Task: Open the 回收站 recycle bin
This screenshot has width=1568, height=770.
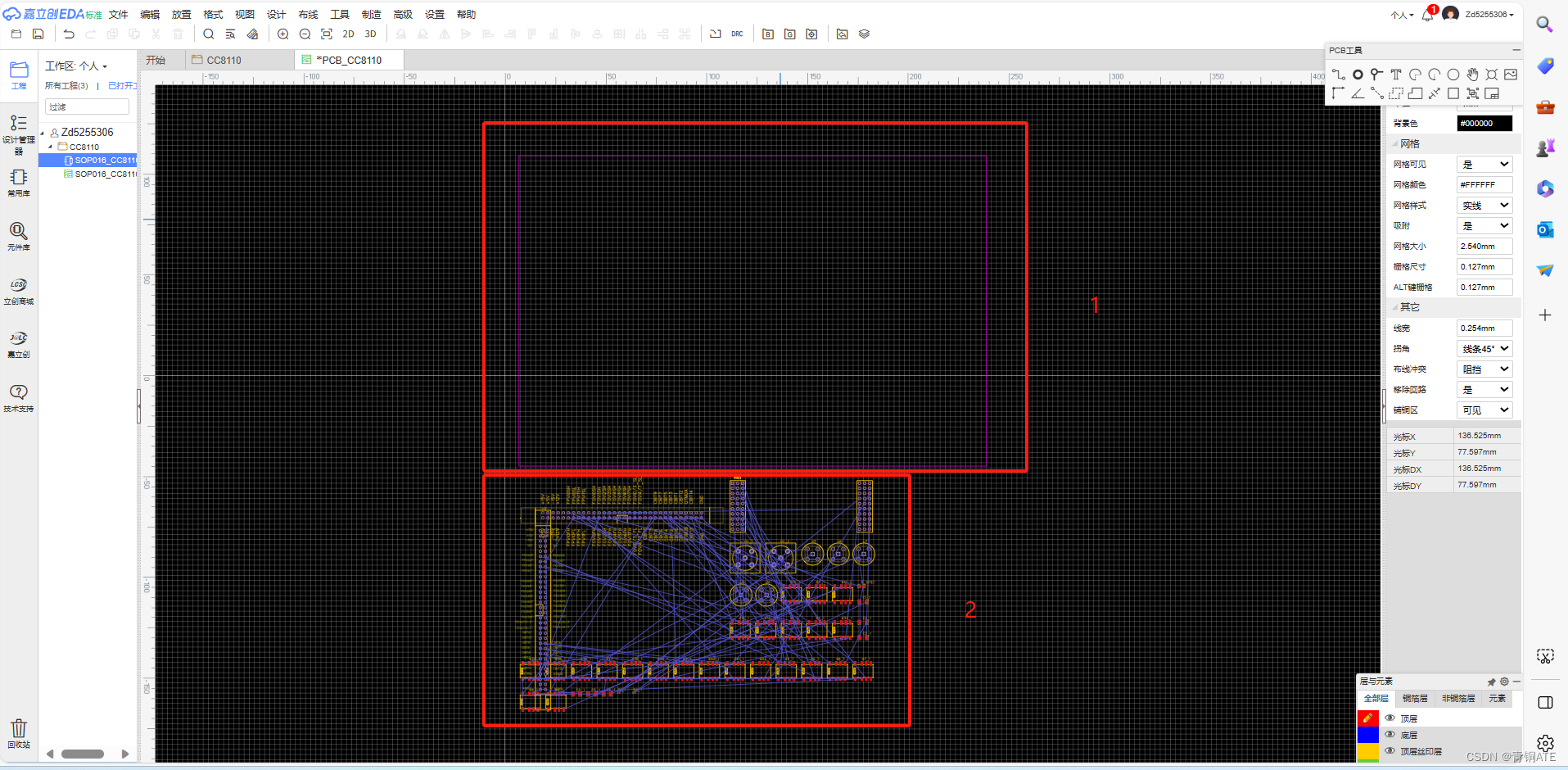Action: click(x=19, y=734)
